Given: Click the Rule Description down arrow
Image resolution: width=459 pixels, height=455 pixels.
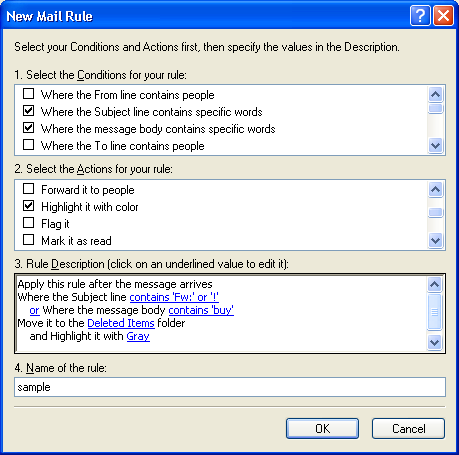Looking at the screenshot, I should pos(434,342).
